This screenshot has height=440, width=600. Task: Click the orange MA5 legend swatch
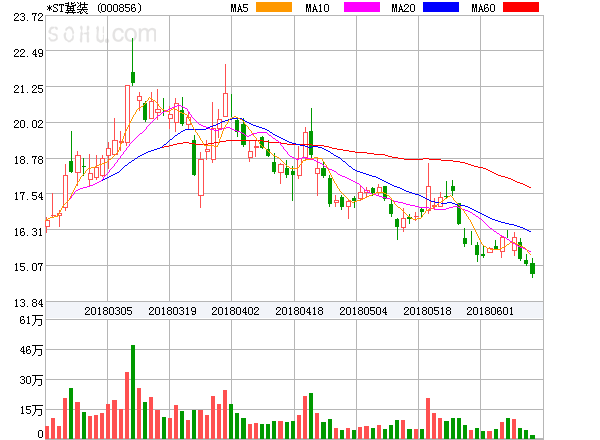[x=274, y=7]
